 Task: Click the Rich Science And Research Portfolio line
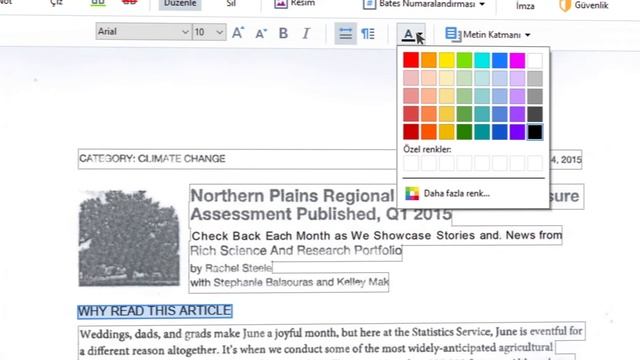click(296, 251)
